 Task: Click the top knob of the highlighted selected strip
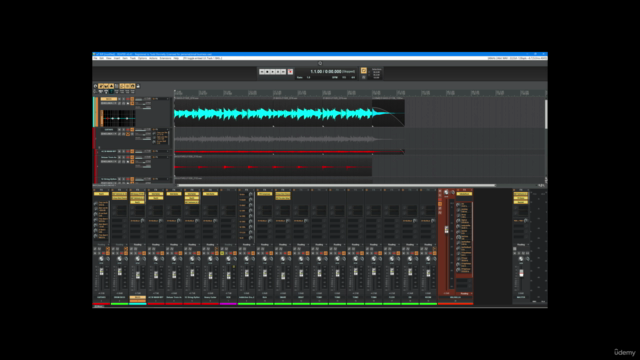446,192
